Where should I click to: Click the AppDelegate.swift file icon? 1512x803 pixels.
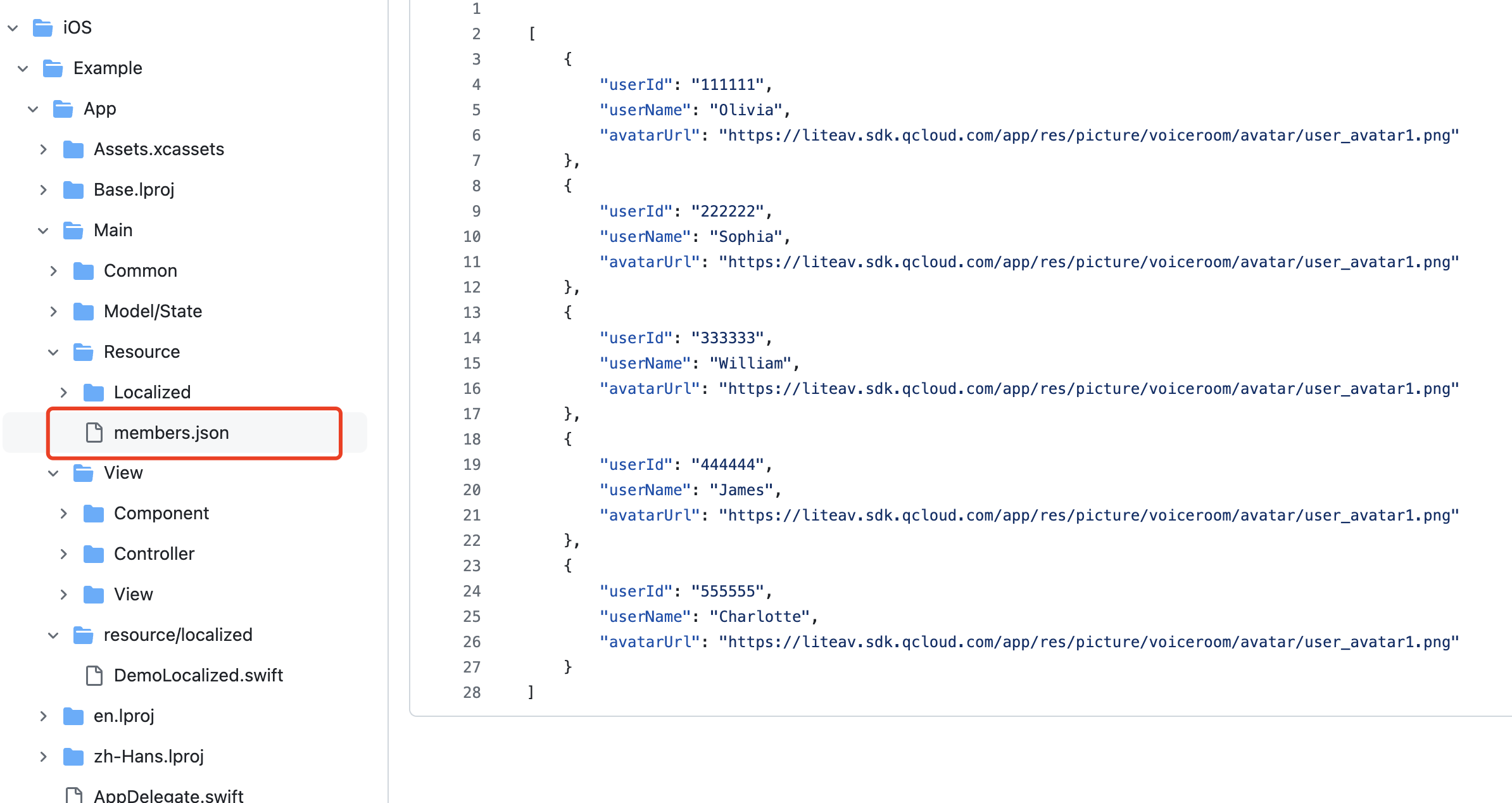tap(74, 795)
